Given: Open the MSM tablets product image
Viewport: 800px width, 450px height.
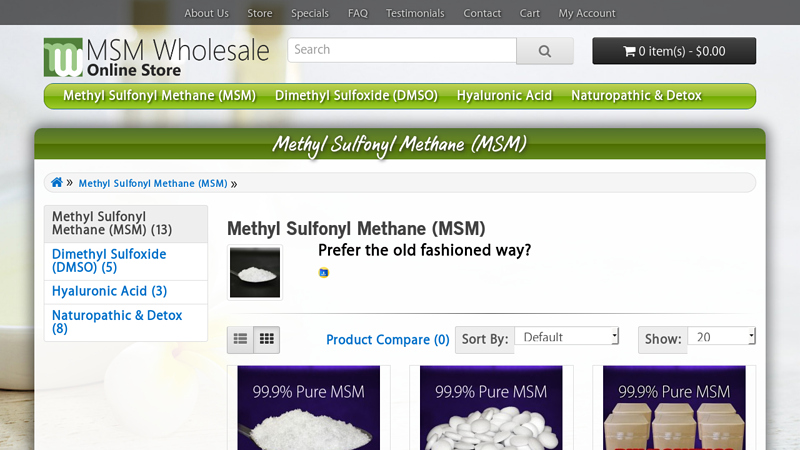Looking at the screenshot, I should click(x=491, y=408).
